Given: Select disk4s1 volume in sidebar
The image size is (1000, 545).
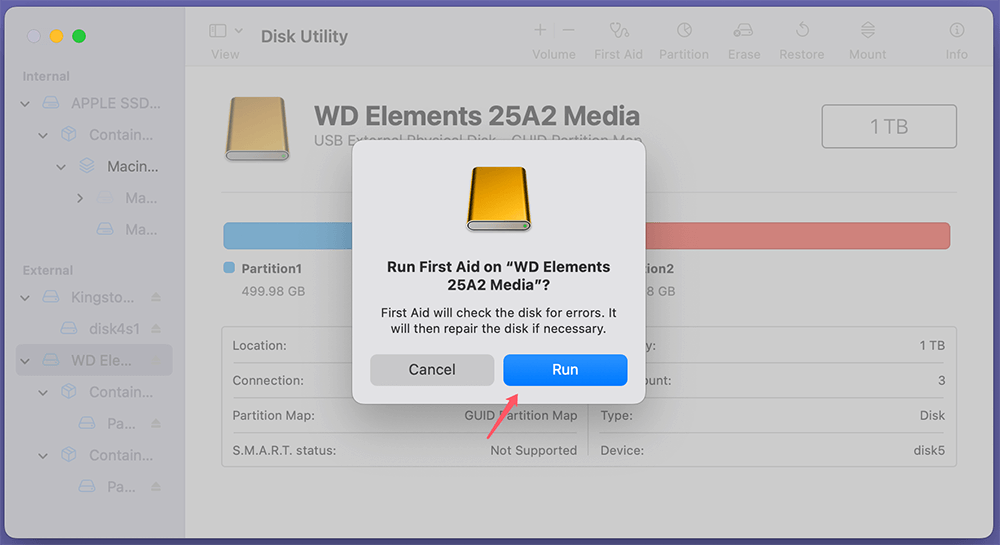Looking at the screenshot, I should click(114, 329).
